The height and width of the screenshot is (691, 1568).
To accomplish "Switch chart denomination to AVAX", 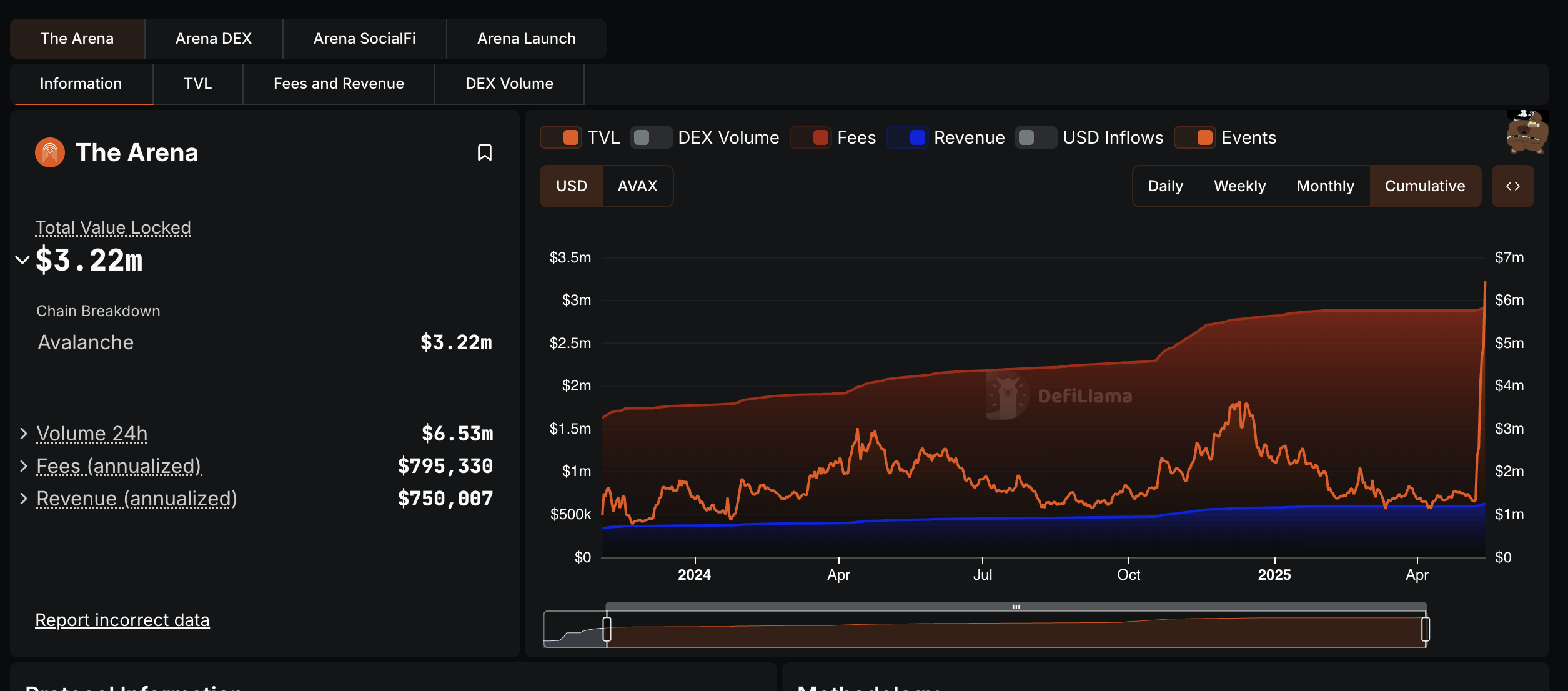I will pos(637,186).
